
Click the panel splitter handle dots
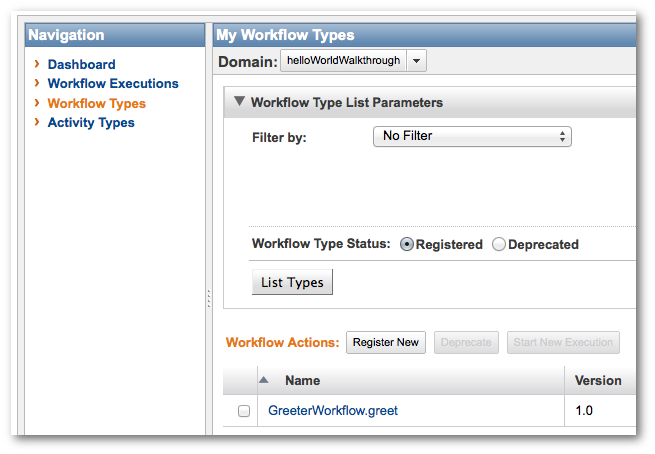[208, 299]
